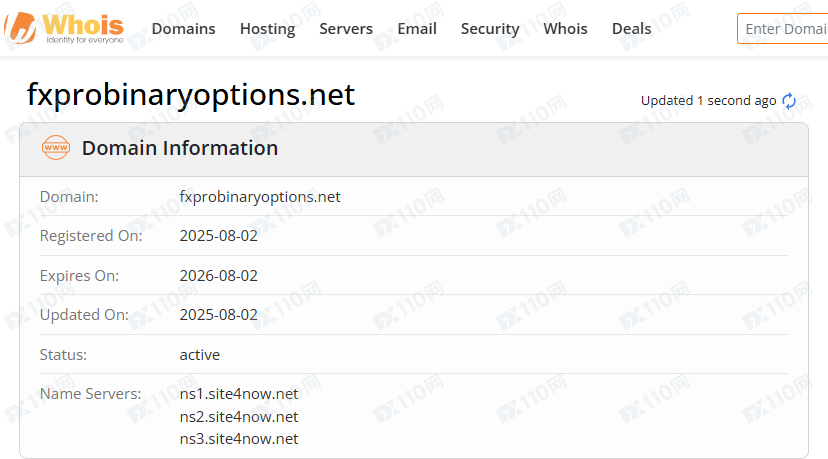Click the ns3.site4now.net name server
The image size is (828, 459).
click(239, 438)
